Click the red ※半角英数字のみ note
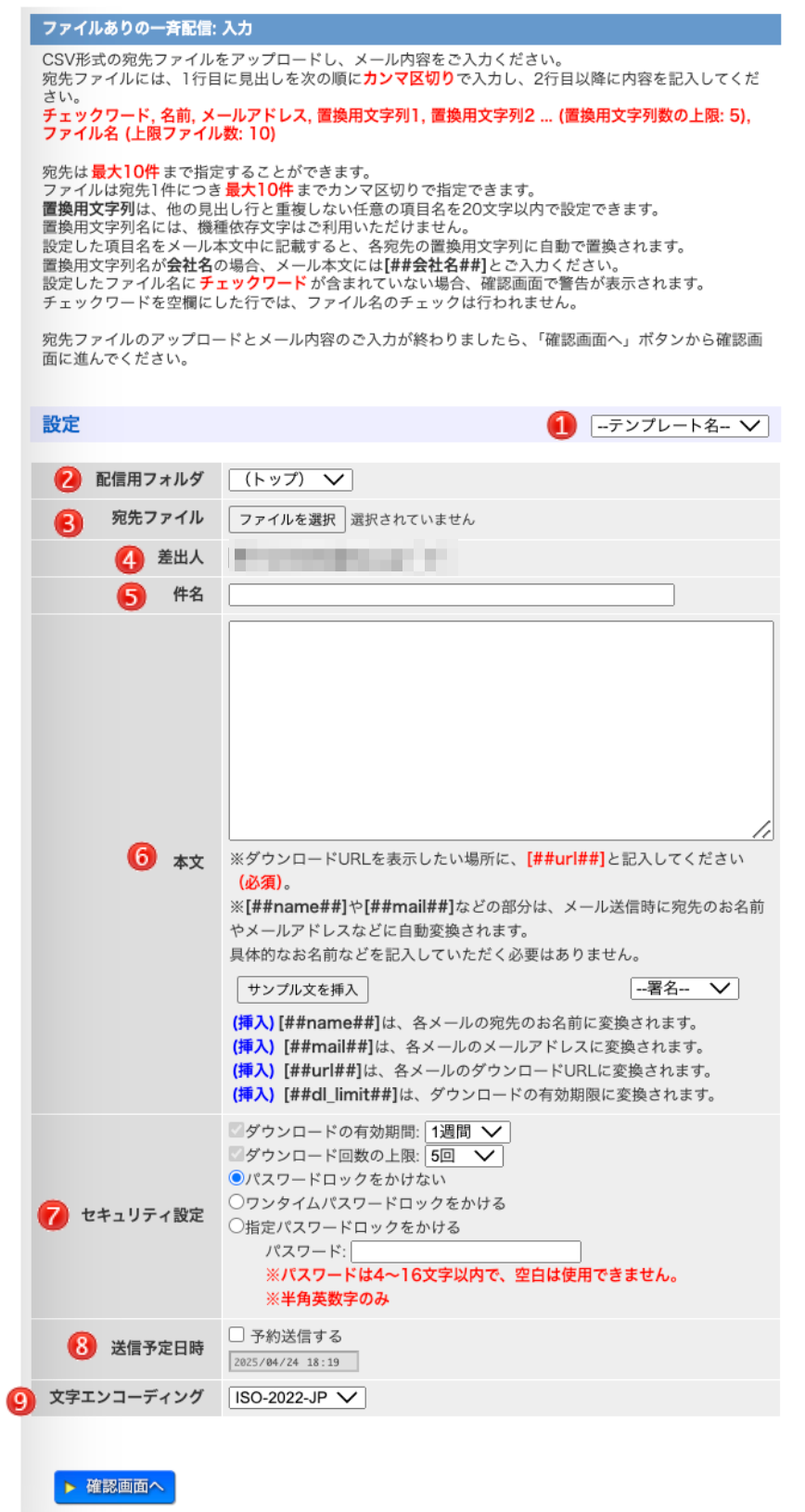805x1512 pixels. (x=327, y=1299)
